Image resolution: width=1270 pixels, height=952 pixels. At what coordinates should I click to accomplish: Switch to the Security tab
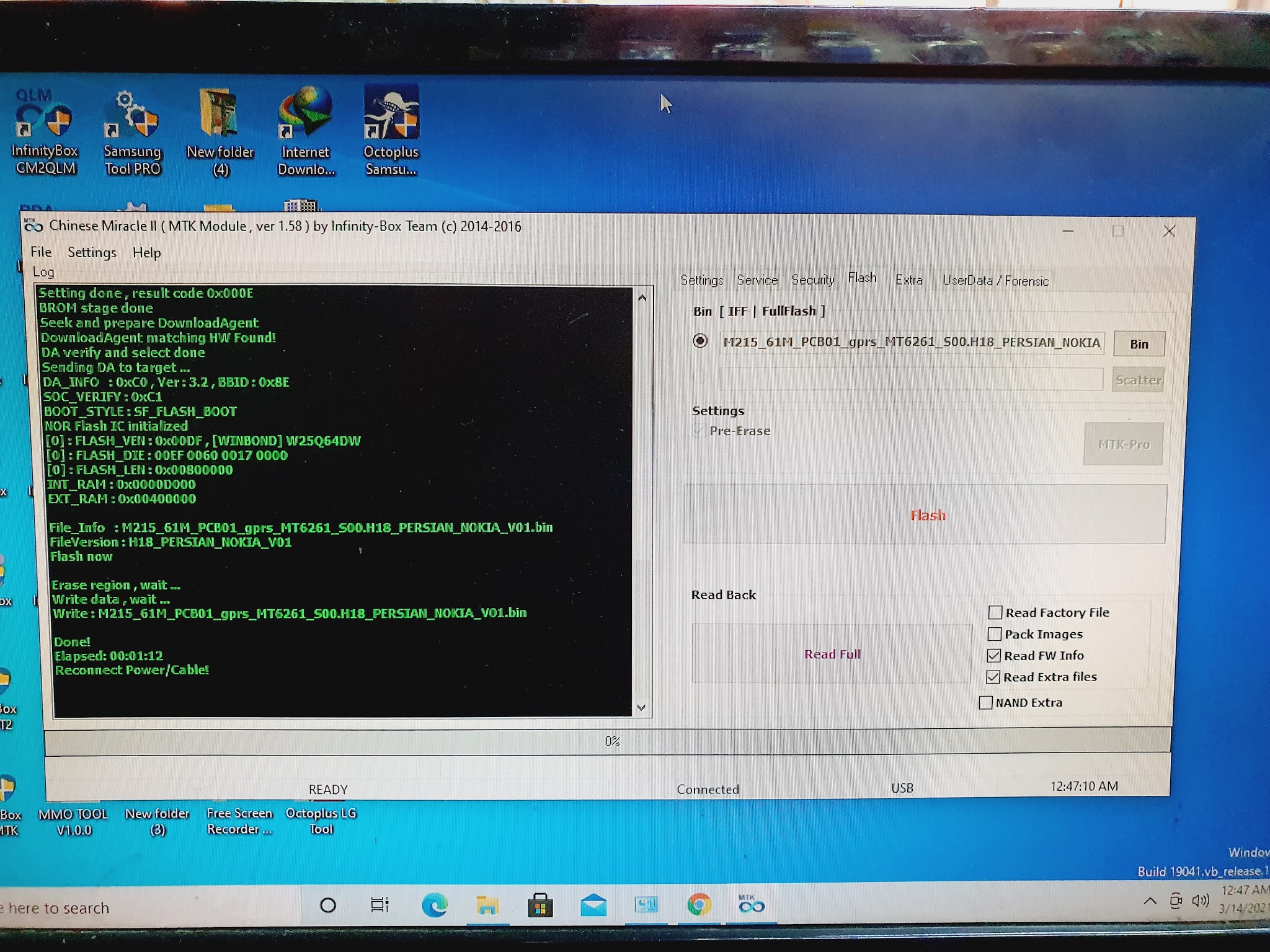click(x=812, y=280)
